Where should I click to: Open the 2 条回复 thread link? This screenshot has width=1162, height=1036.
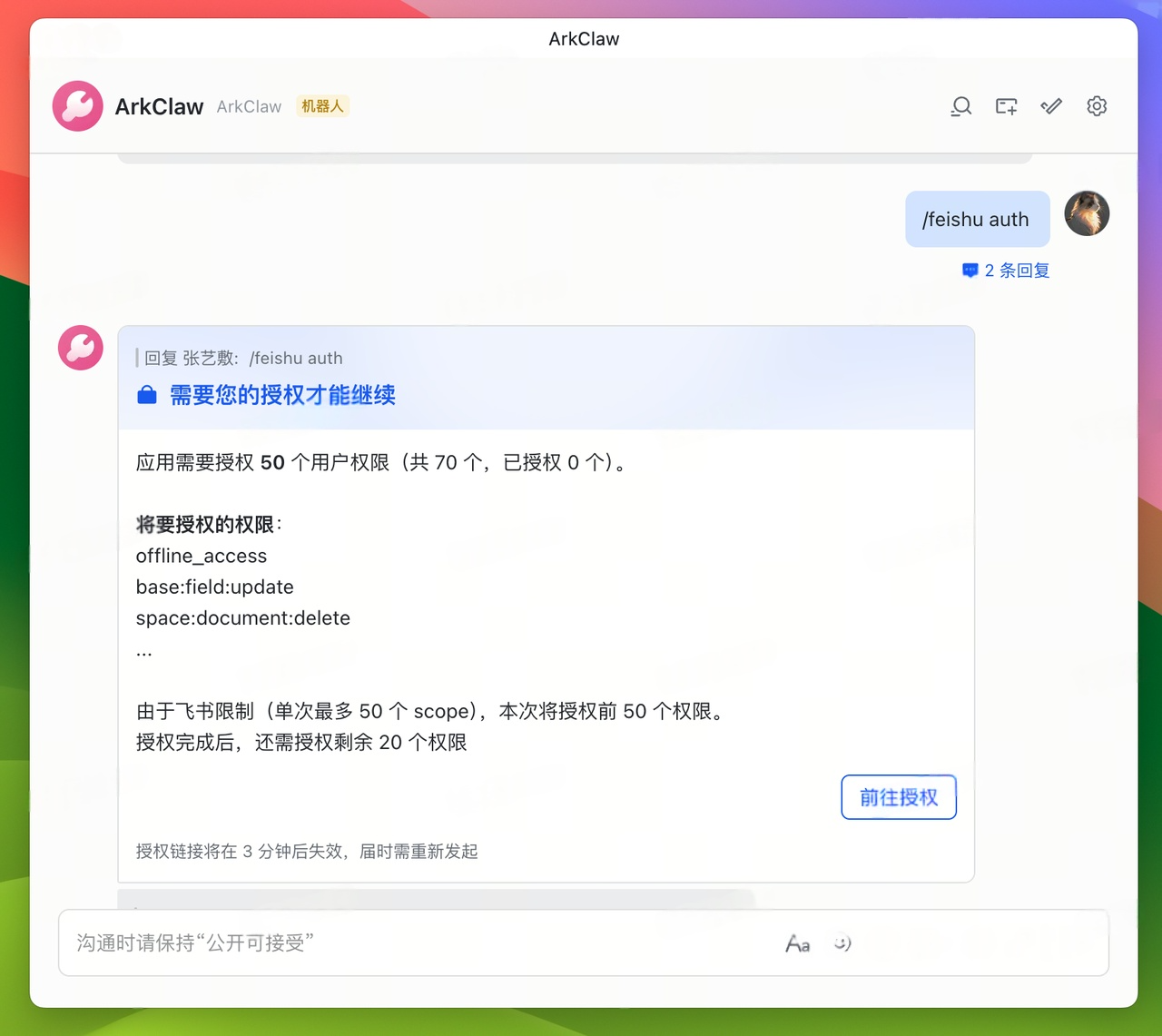(x=1005, y=270)
